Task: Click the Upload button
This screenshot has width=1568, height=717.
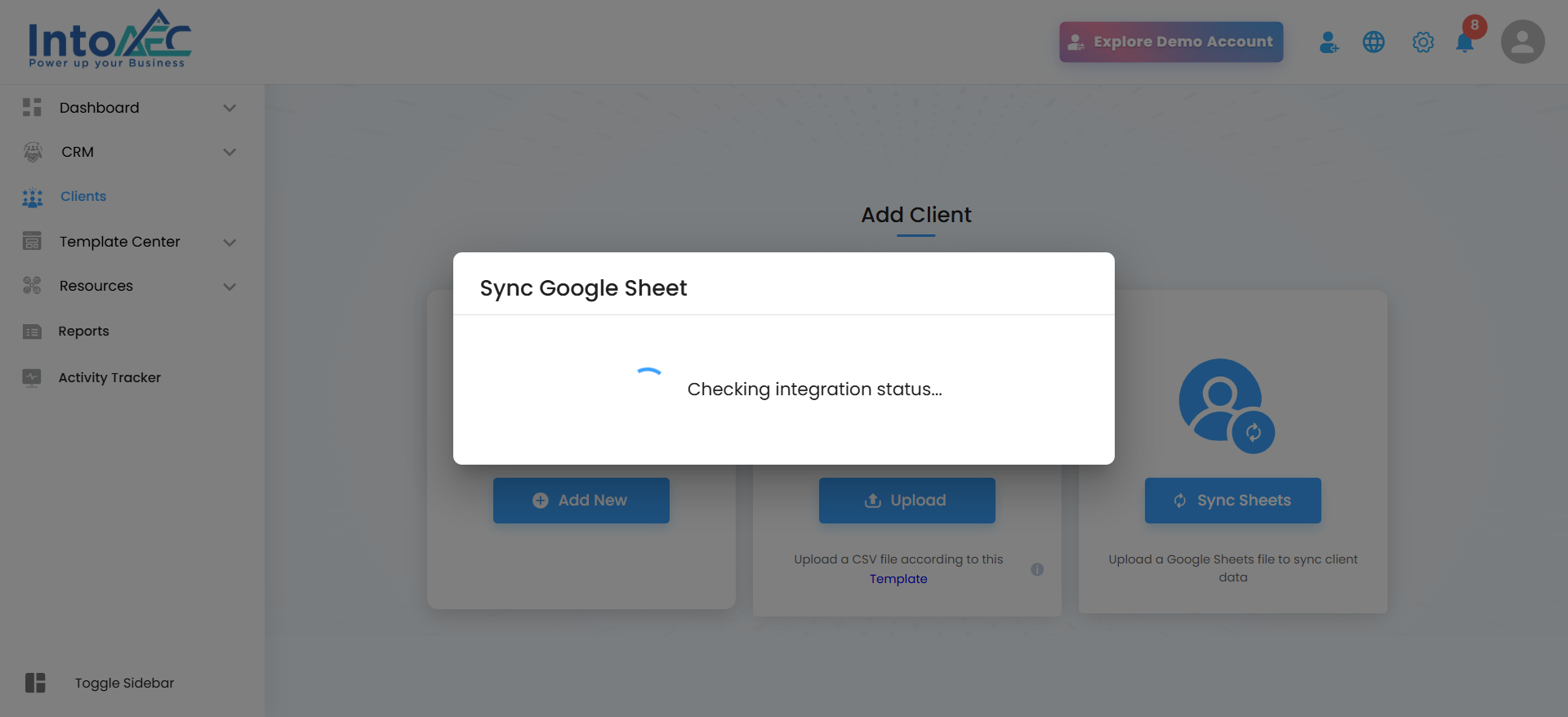Action: coord(906,501)
